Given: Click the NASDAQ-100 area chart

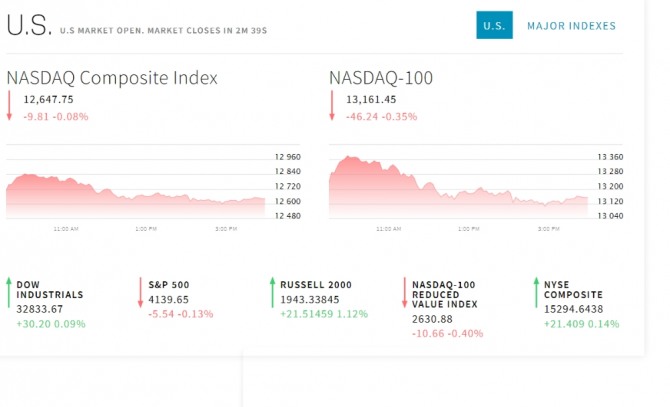Looking at the screenshot, I should [458, 188].
